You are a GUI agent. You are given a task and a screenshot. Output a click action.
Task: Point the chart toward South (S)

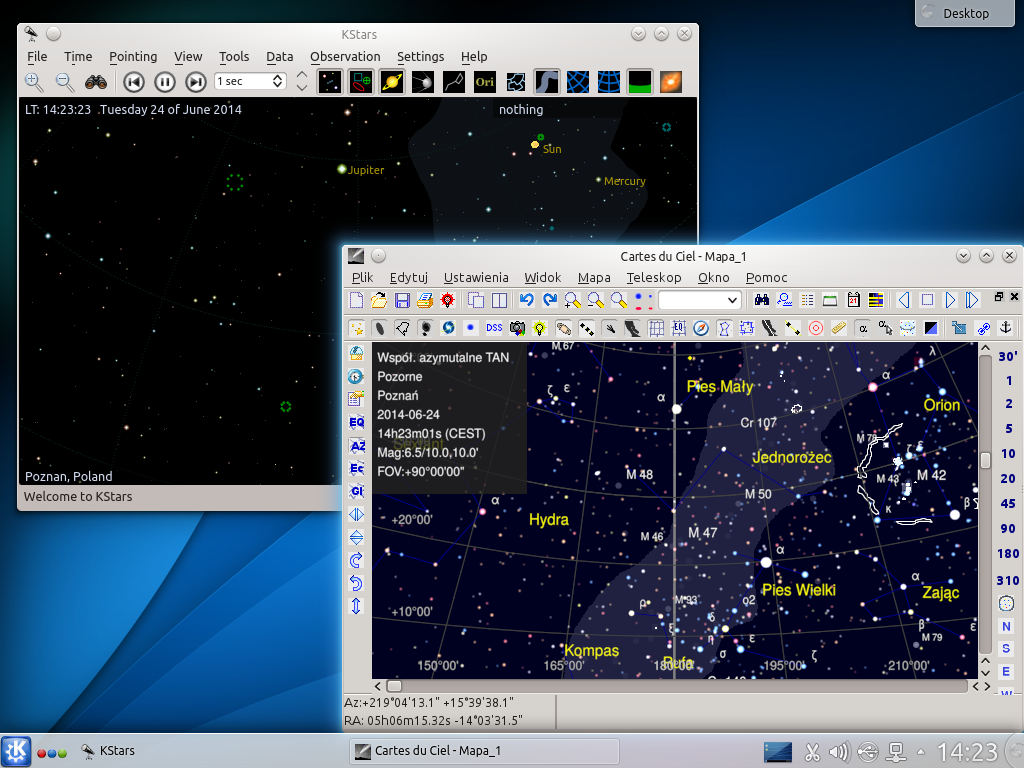(x=1006, y=648)
